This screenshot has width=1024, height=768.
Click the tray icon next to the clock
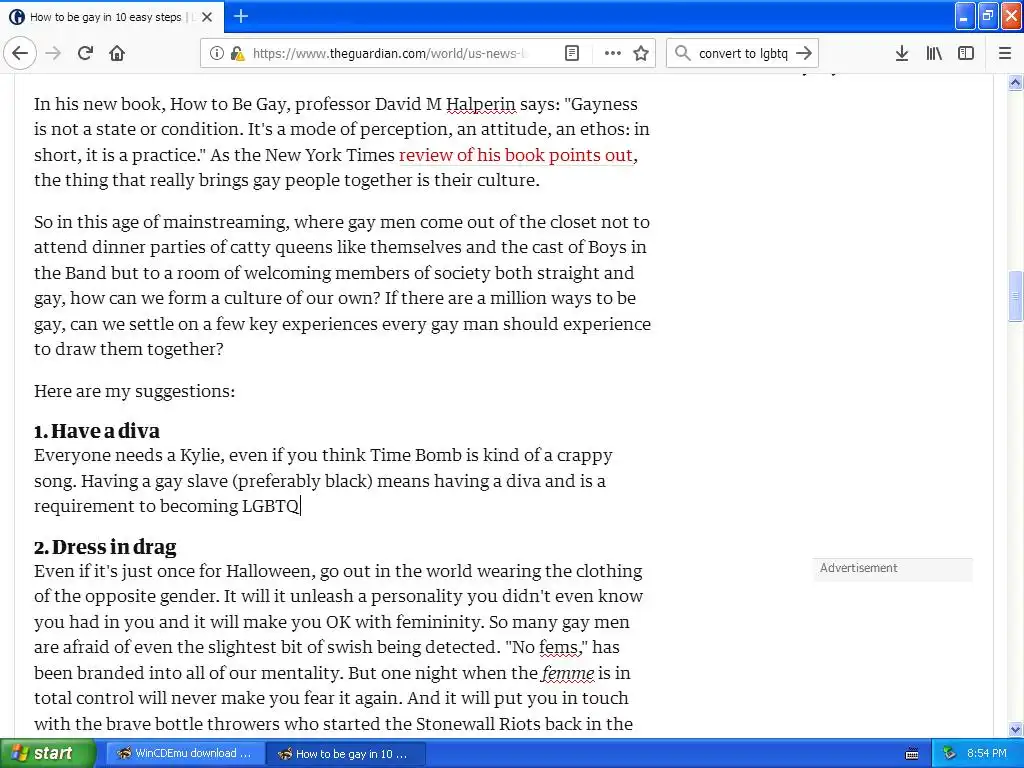(949, 754)
